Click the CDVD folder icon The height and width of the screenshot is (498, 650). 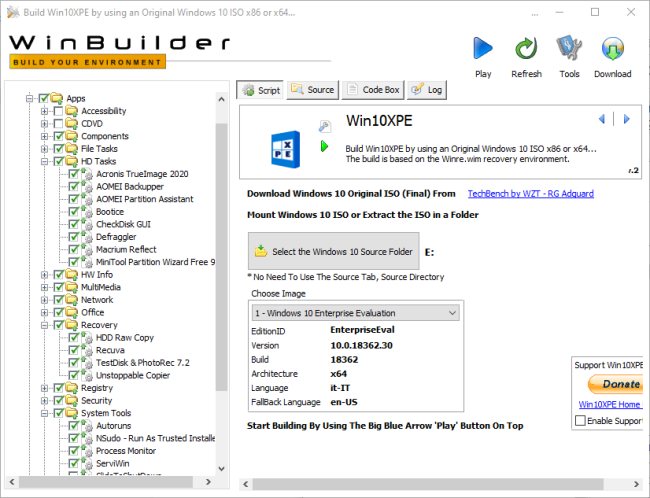click(72, 124)
